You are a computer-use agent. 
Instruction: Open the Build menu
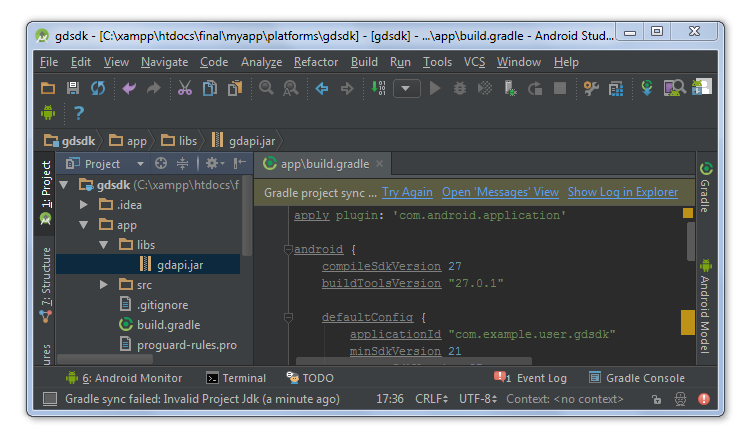tap(364, 62)
